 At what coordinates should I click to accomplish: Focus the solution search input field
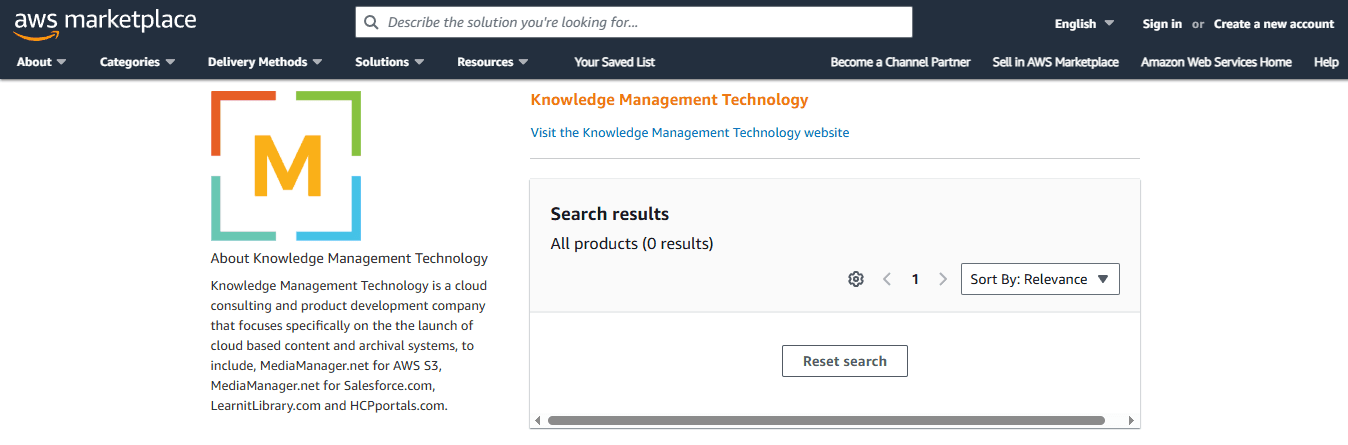(634, 22)
